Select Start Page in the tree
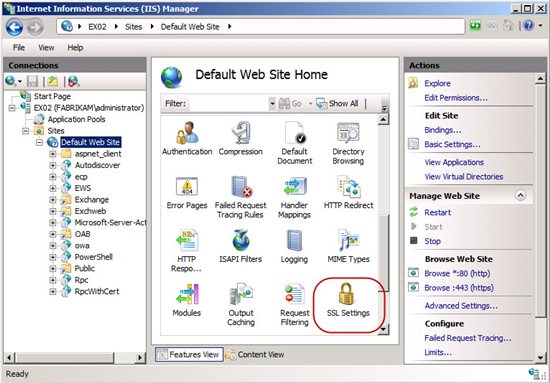Screen dimensions: 550x383 [52, 96]
